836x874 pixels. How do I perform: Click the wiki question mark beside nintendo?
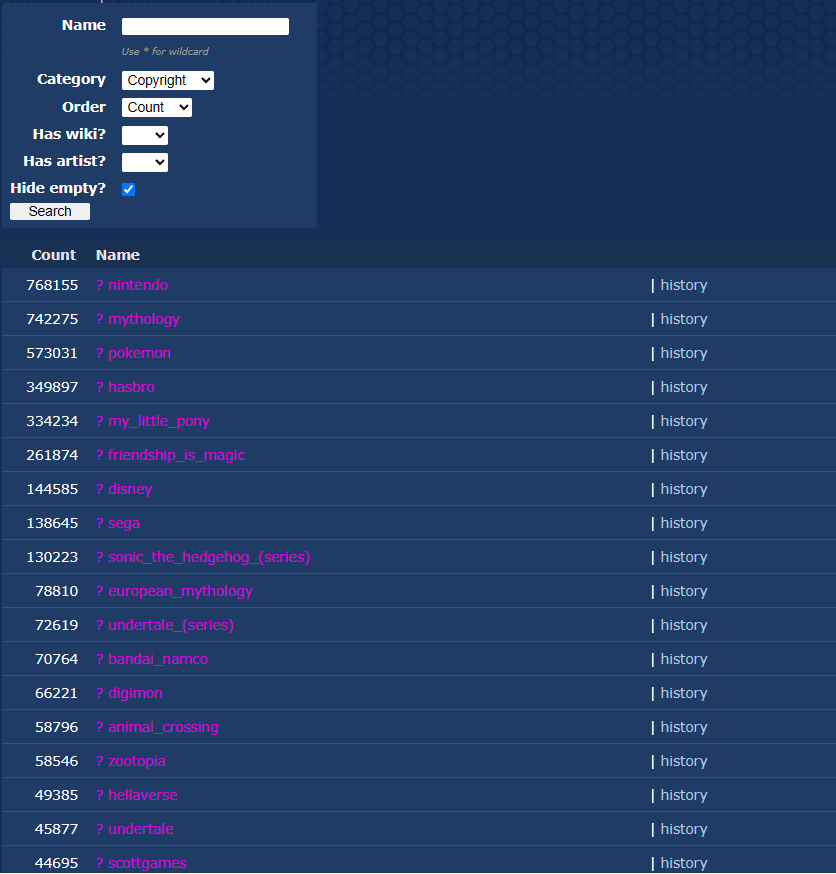click(x=100, y=285)
